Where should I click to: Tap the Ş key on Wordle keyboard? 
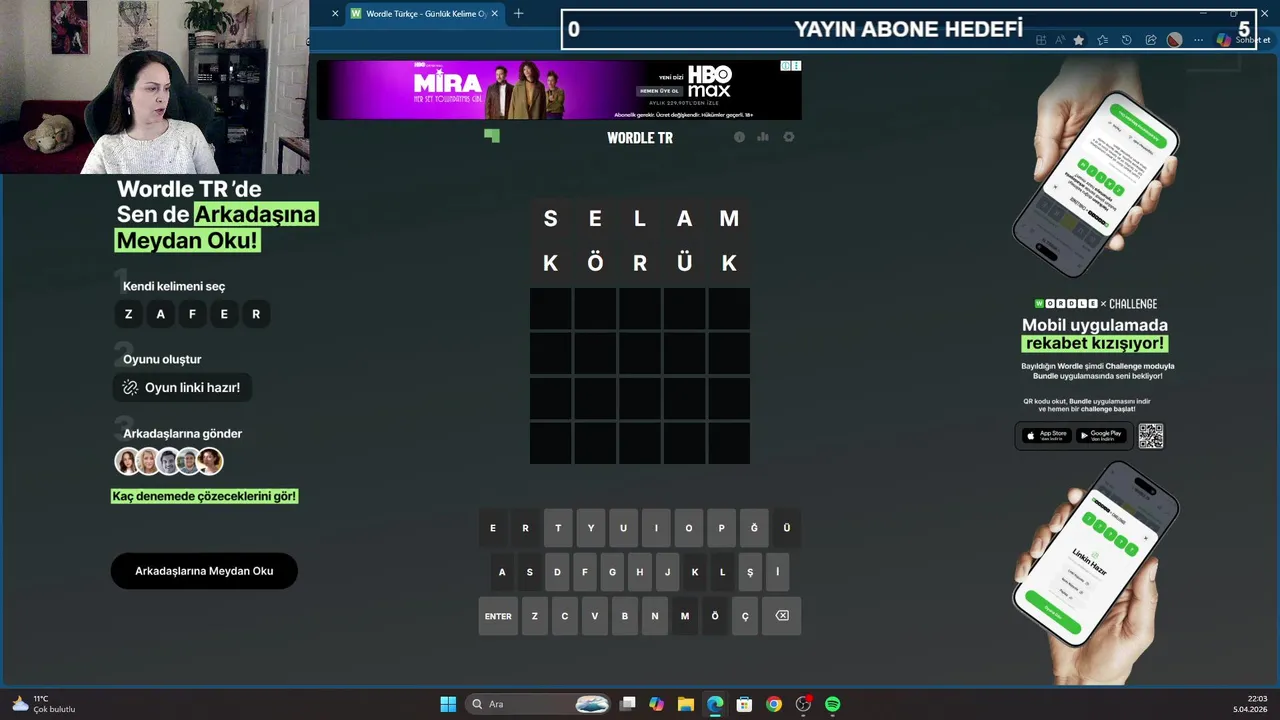click(x=750, y=572)
